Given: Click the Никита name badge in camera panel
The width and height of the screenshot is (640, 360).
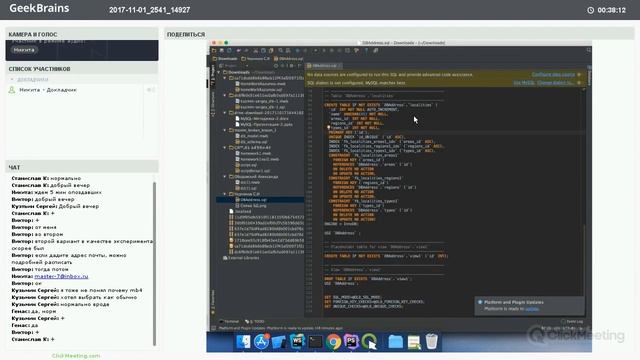Looking at the screenshot, I should click(24, 50).
